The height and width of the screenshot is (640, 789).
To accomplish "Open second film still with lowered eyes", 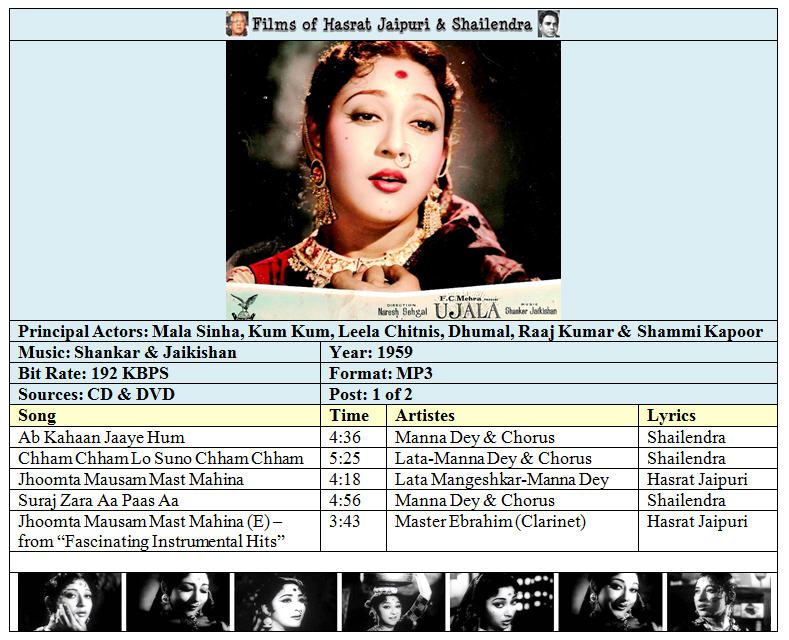I will pos(178,602).
